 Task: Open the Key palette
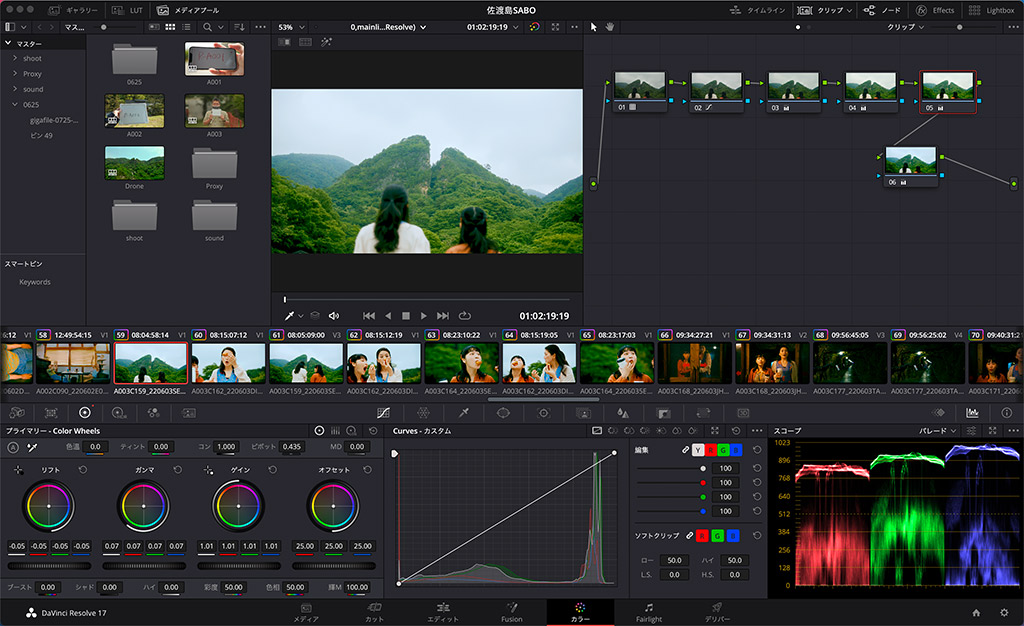(x=664, y=413)
